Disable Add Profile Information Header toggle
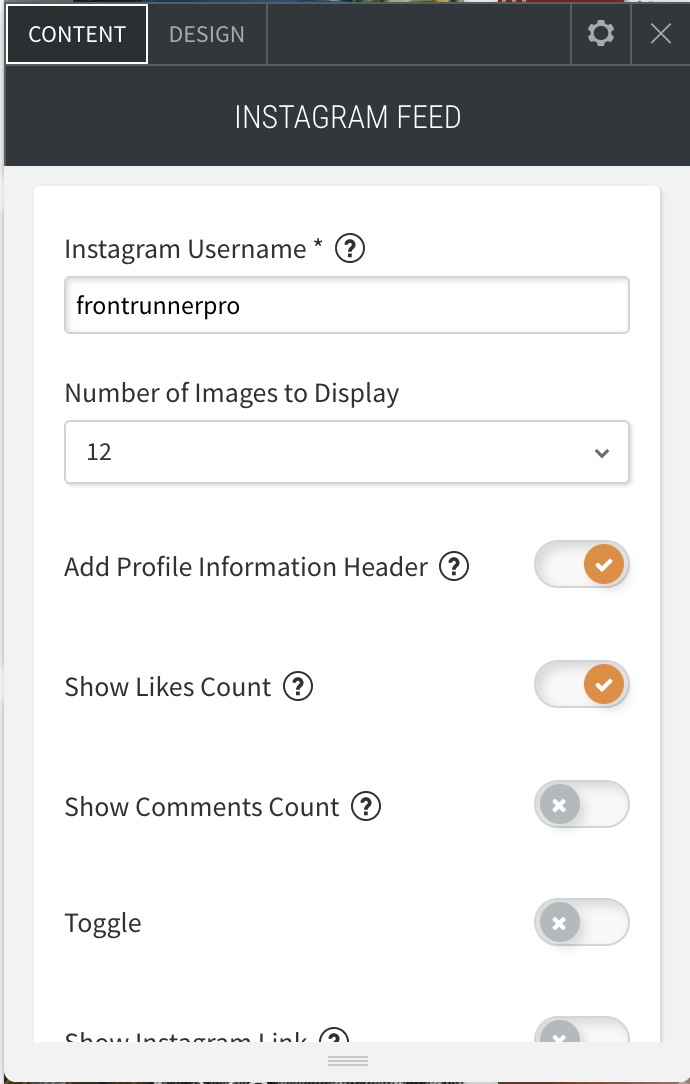 tap(581, 564)
